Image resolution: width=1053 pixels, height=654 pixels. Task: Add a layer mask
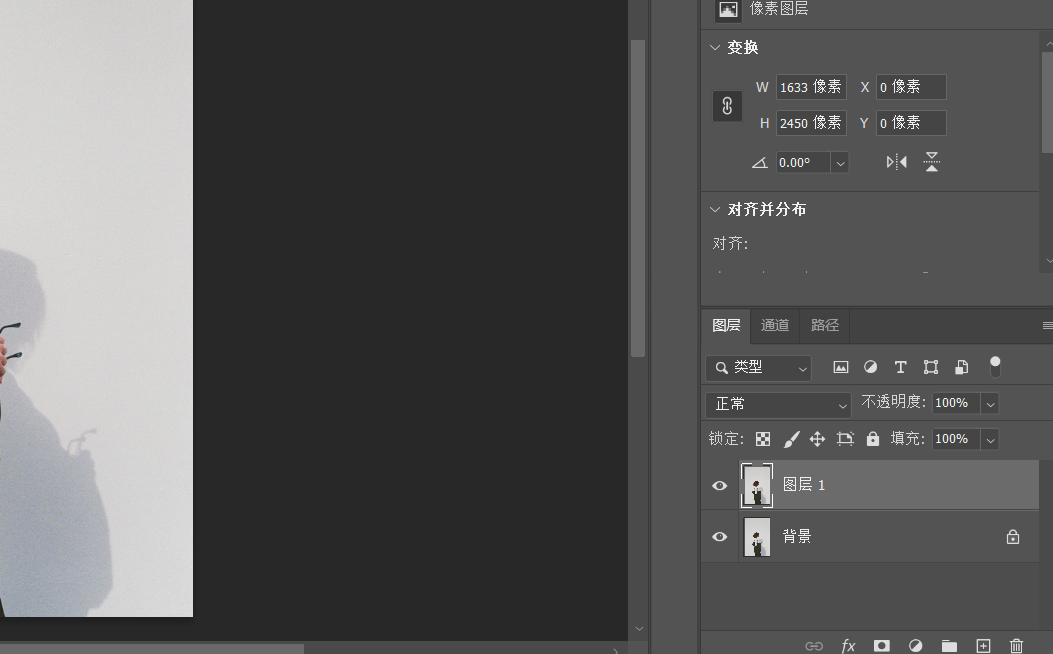coord(882,646)
